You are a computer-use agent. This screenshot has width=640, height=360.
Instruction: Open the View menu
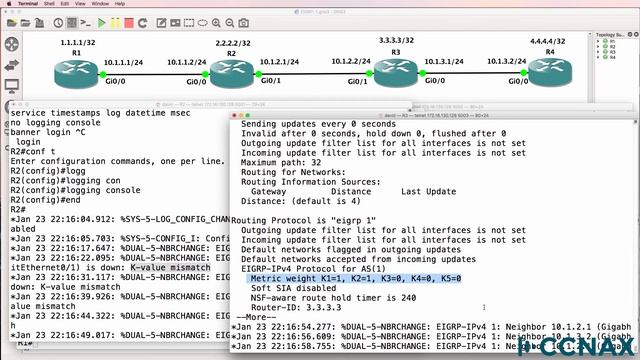(80, 3)
